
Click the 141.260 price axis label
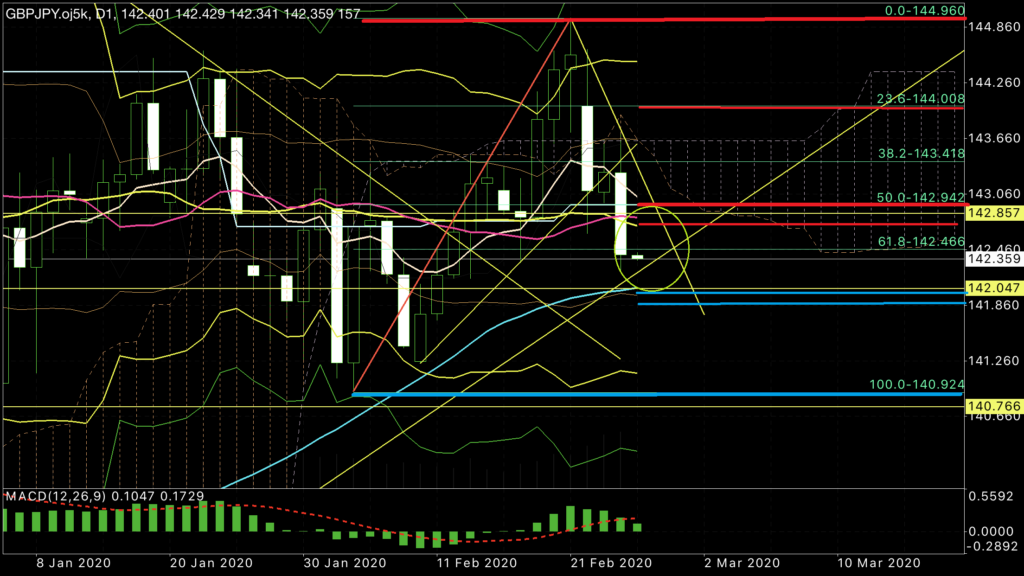pos(995,360)
